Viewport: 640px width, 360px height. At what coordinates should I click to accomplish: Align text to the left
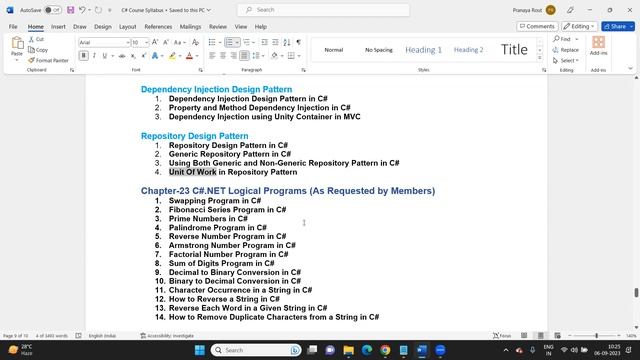[x=212, y=56]
